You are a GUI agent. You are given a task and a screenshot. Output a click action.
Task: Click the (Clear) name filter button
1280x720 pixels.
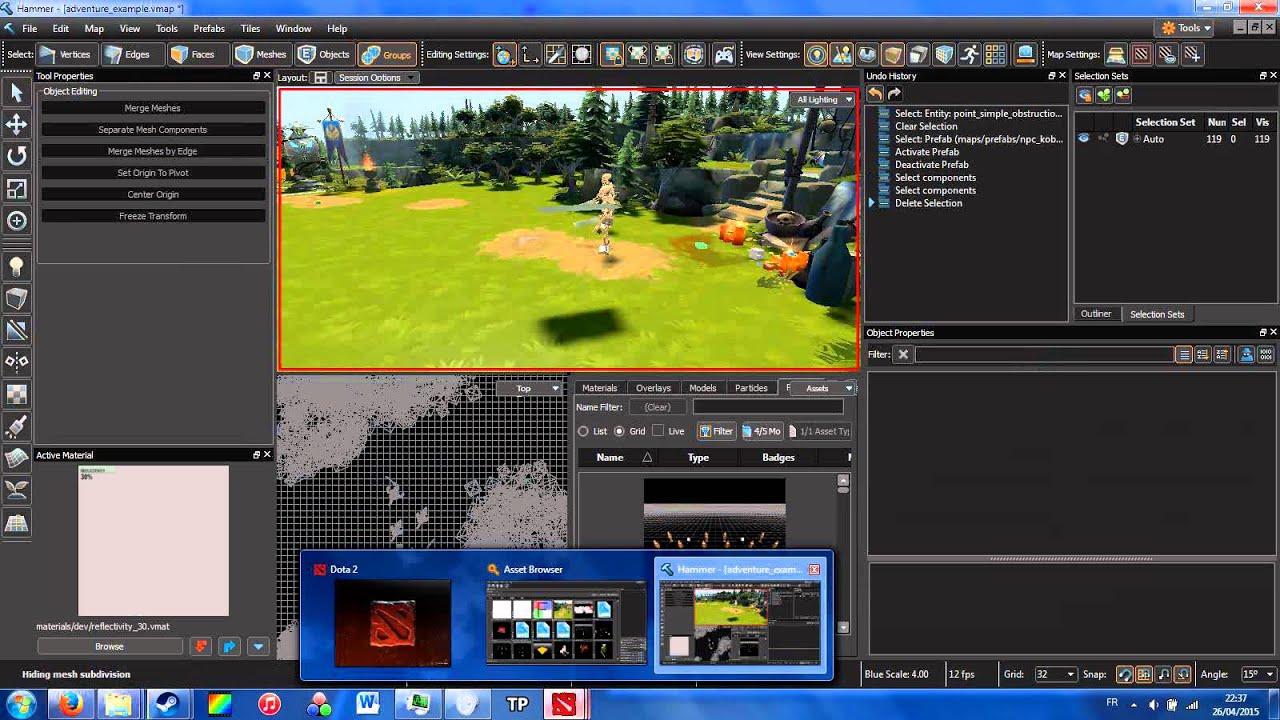(657, 407)
